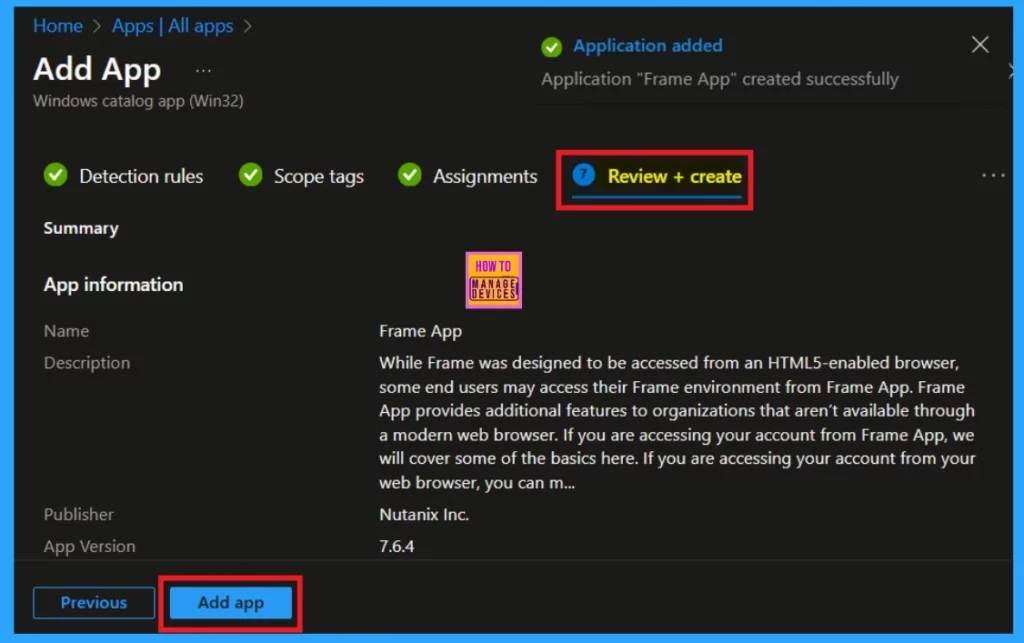Image resolution: width=1024 pixels, height=643 pixels.
Task: Click the Frame App name value
Action: point(421,332)
